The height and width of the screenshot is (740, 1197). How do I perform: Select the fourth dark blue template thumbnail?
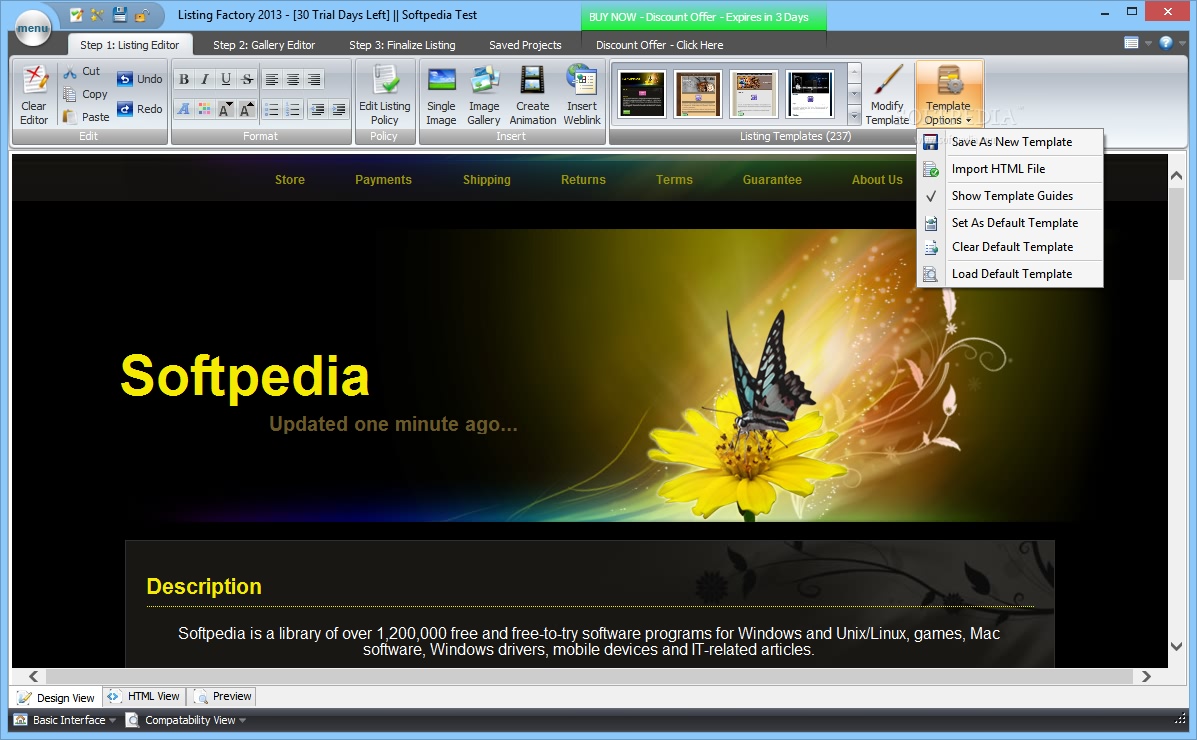810,94
